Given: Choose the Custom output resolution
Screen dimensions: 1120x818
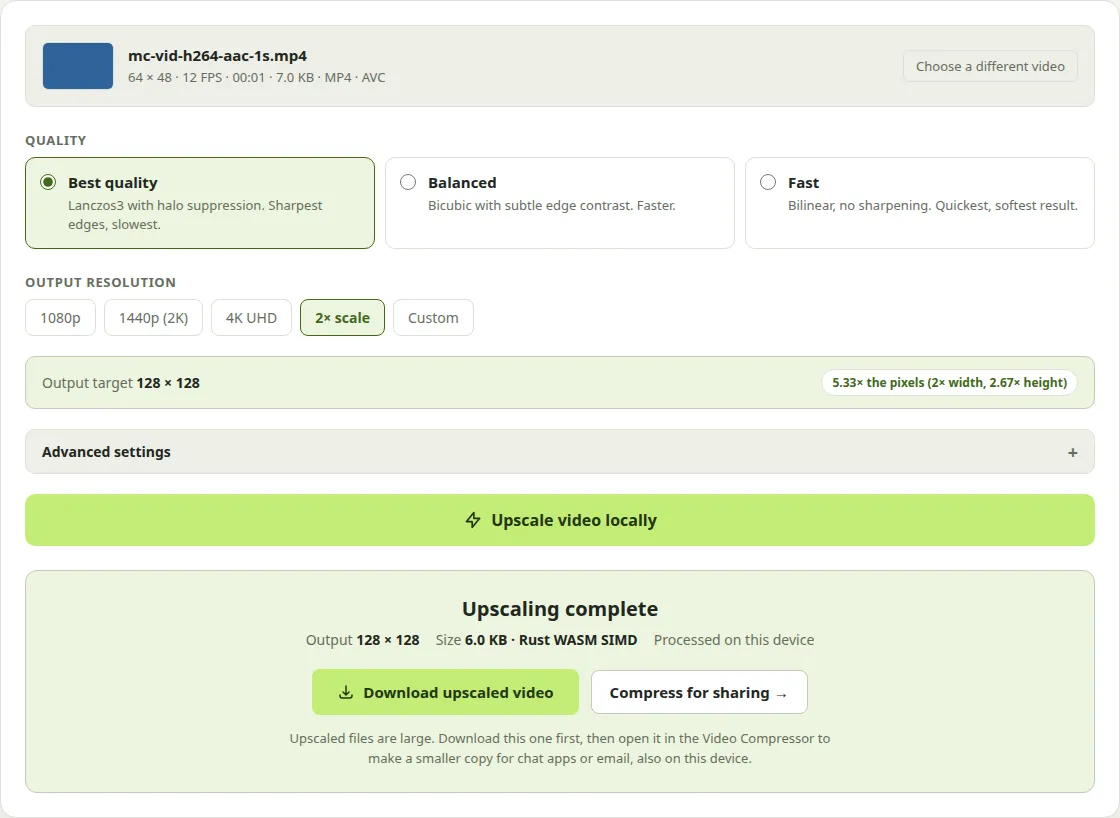Looking at the screenshot, I should pyautogui.click(x=434, y=317).
